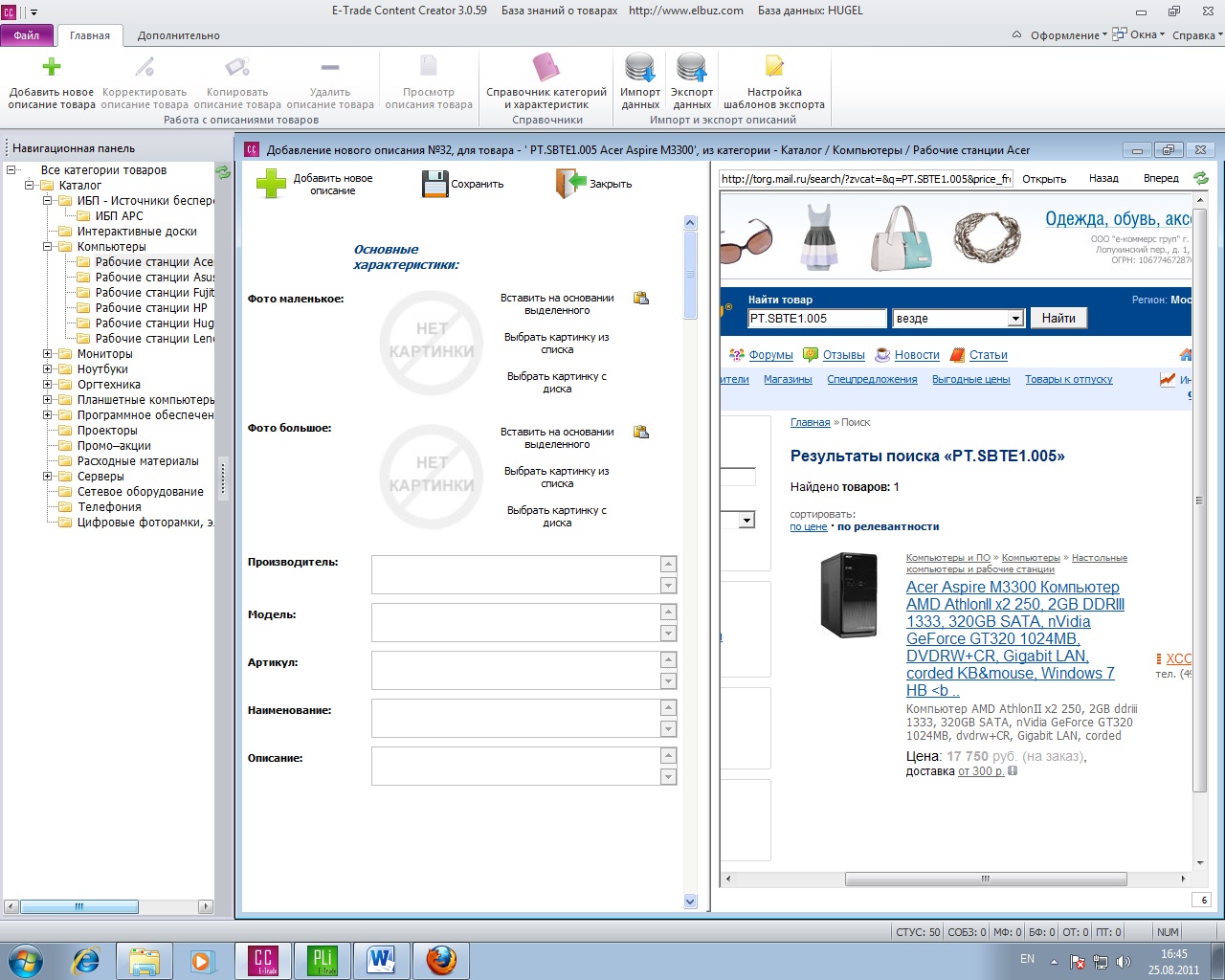This screenshot has width=1225, height=980.
Task: Click the Открыть button in browser bar
Action: 1044,179
